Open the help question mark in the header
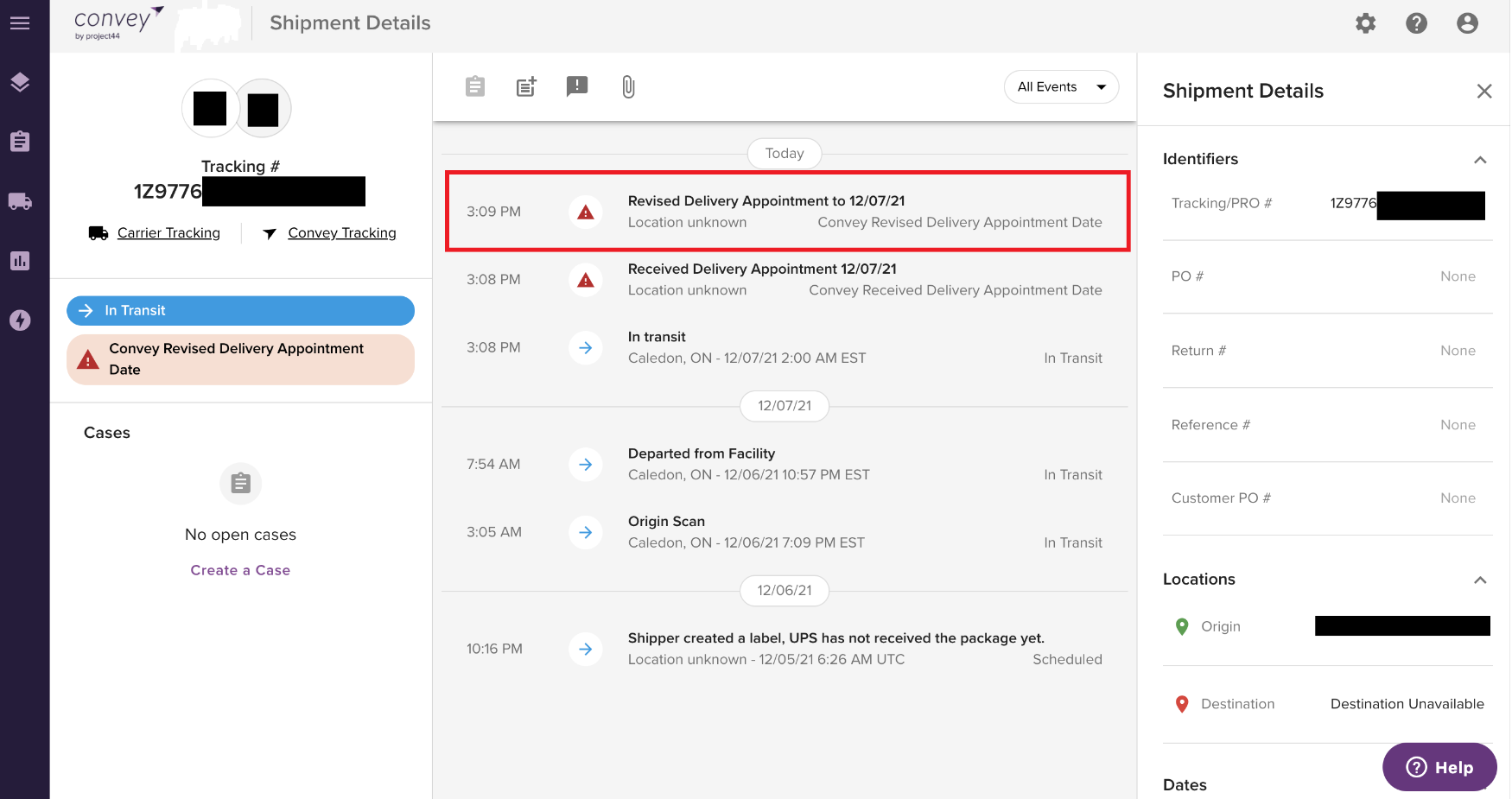Image resolution: width=1512 pixels, height=799 pixels. 1417,23
